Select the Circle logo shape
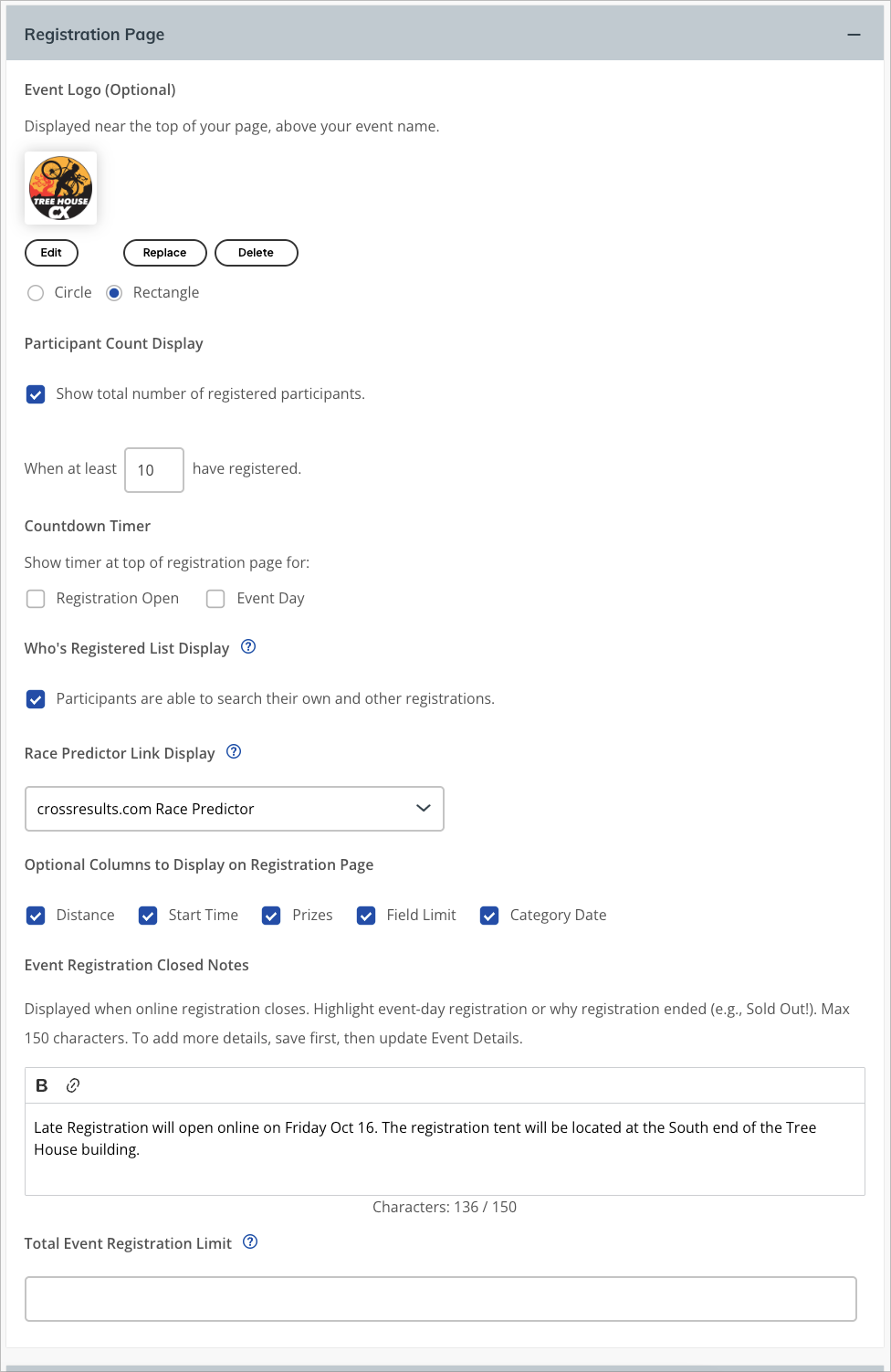 (x=36, y=293)
